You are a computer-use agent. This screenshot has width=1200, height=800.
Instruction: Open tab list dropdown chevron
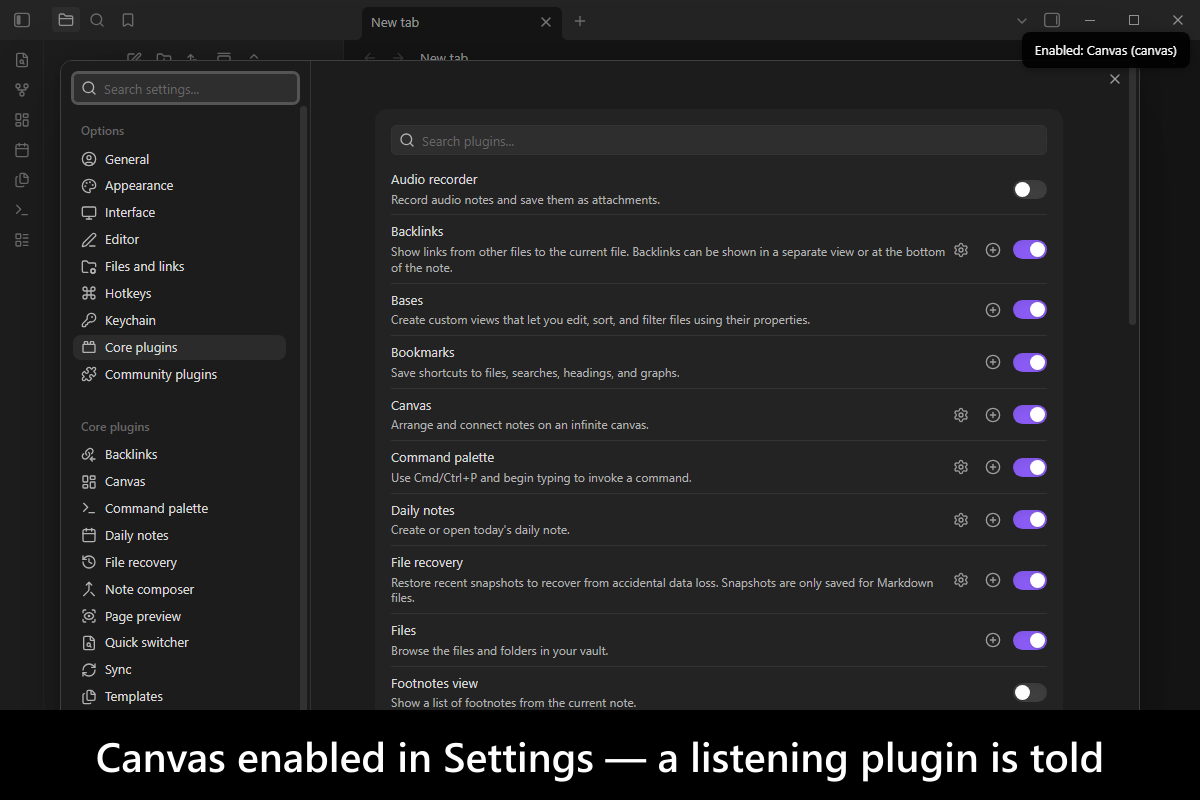[x=1022, y=20]
